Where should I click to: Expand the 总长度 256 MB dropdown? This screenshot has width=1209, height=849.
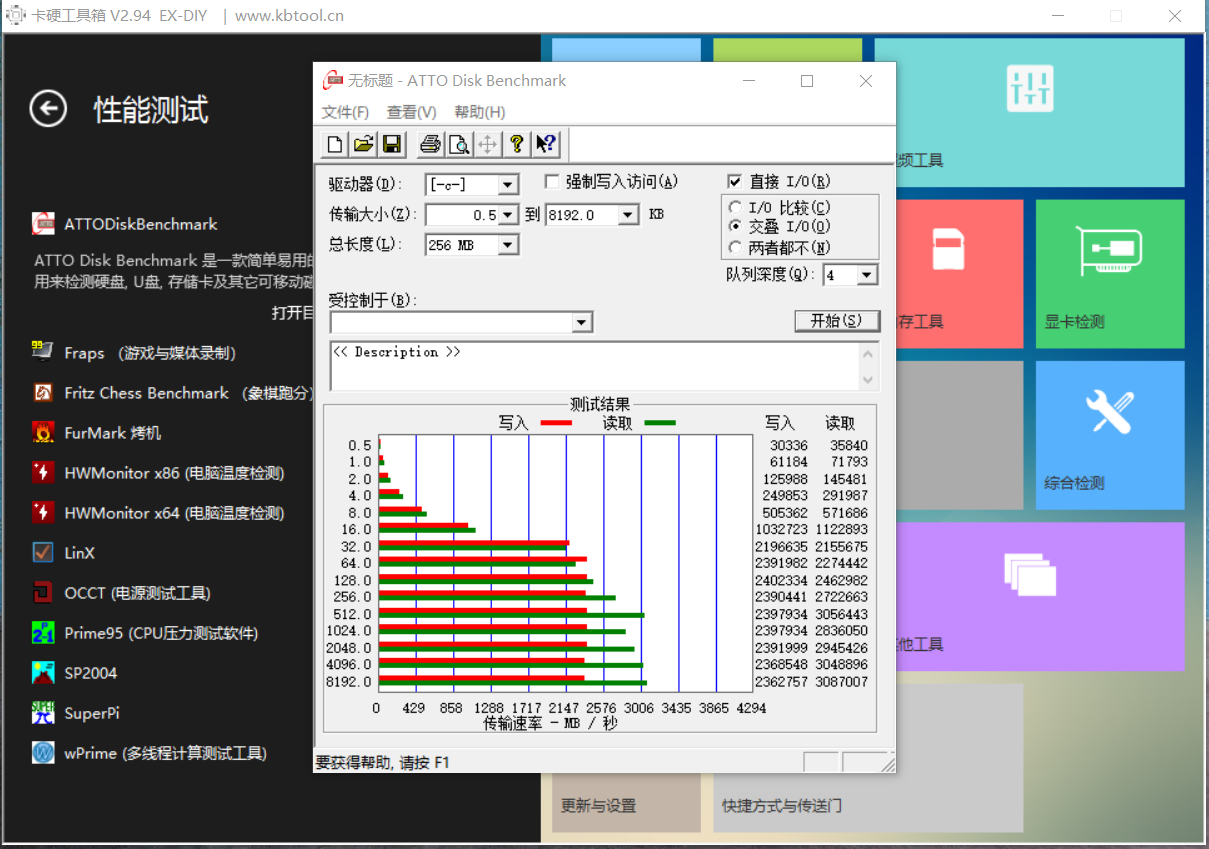(508, 245)
